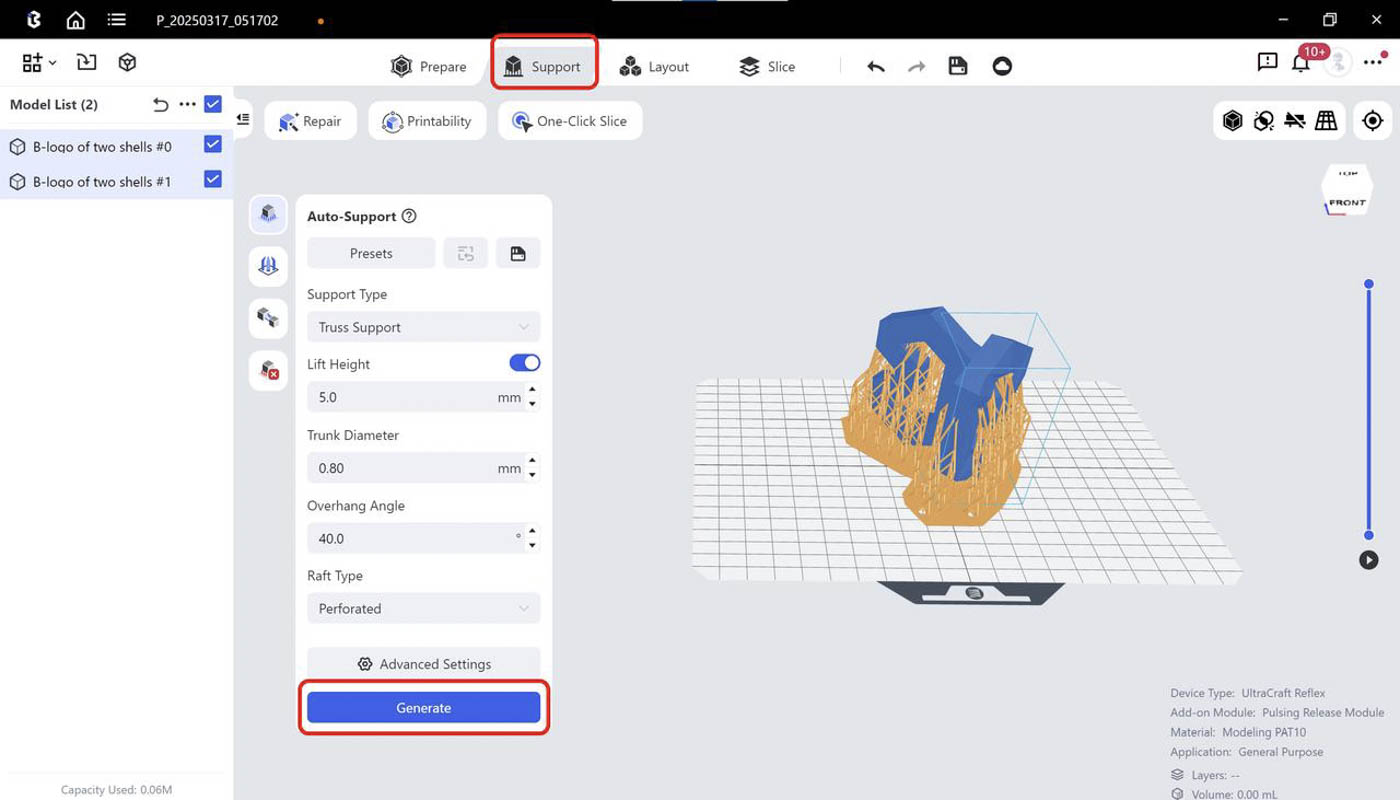The image size is (1400, 800).
Task: Open the Raft Type dropdown
Action: coord(423,608)
